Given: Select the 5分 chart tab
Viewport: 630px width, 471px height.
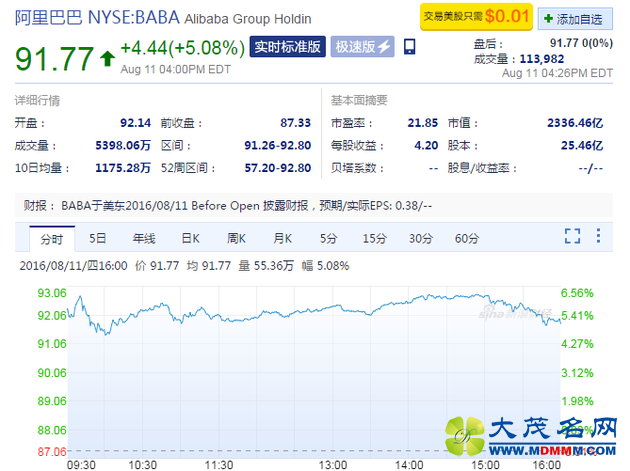Looking at the screenshot, I should (328, 238).
